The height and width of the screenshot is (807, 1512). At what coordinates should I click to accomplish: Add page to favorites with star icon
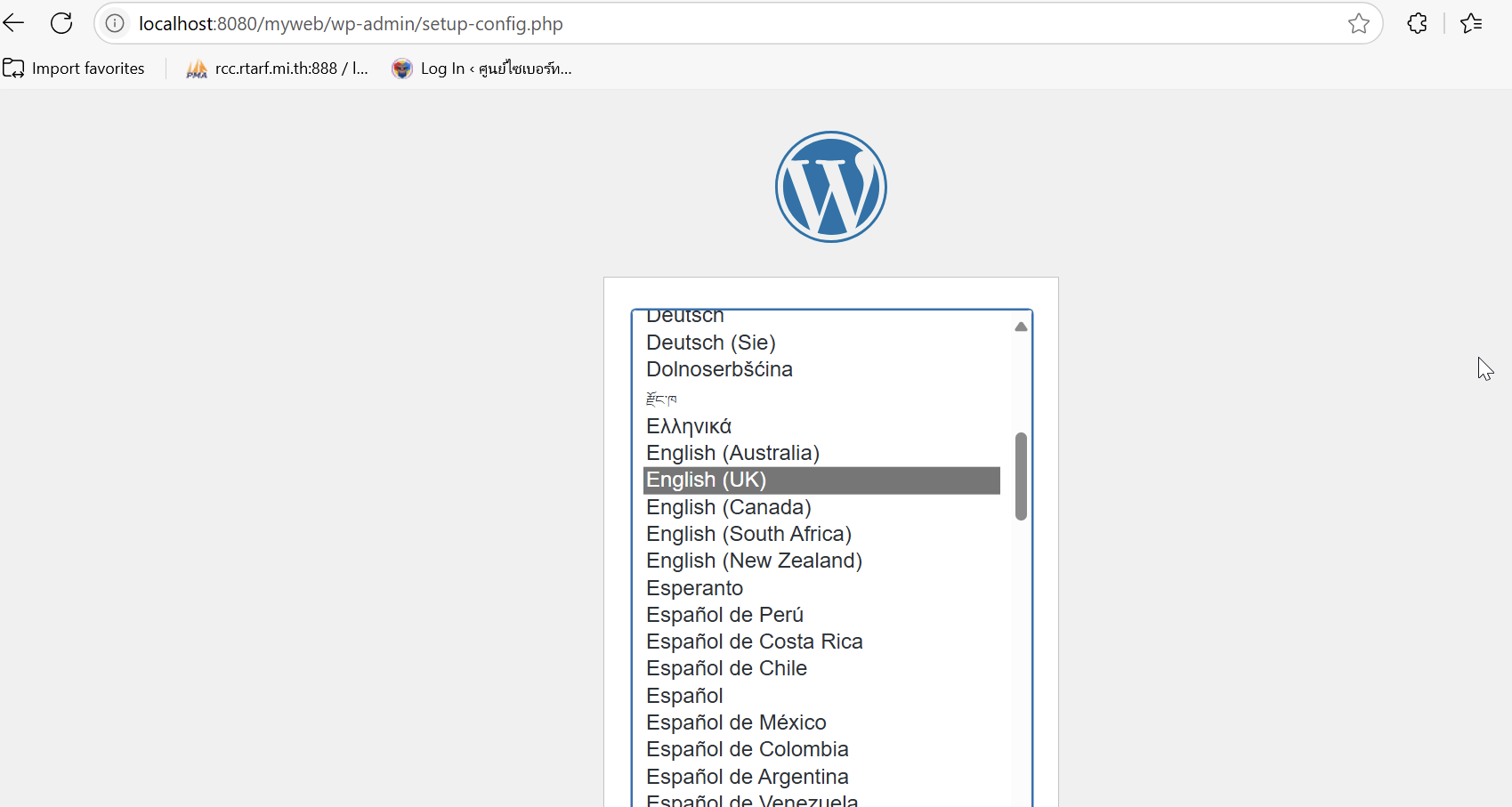1358,24
